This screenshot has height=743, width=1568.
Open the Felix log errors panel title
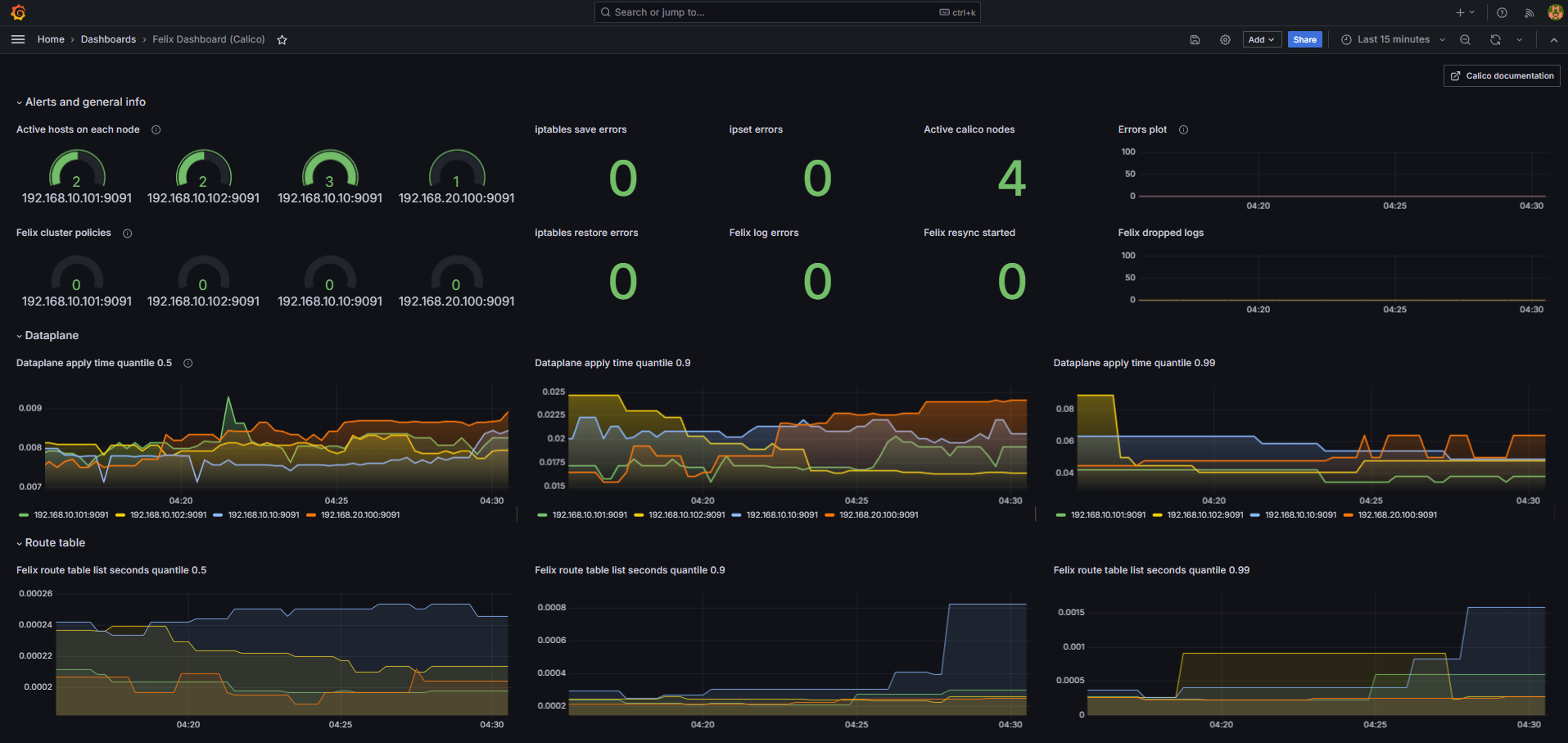tap(764, 233)
